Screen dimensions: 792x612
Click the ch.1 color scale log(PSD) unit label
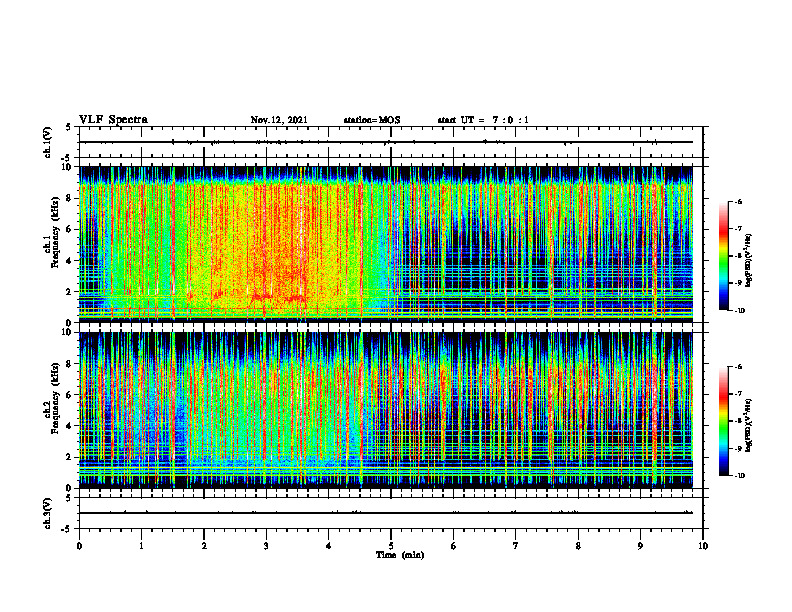click(x=749, y=261)
